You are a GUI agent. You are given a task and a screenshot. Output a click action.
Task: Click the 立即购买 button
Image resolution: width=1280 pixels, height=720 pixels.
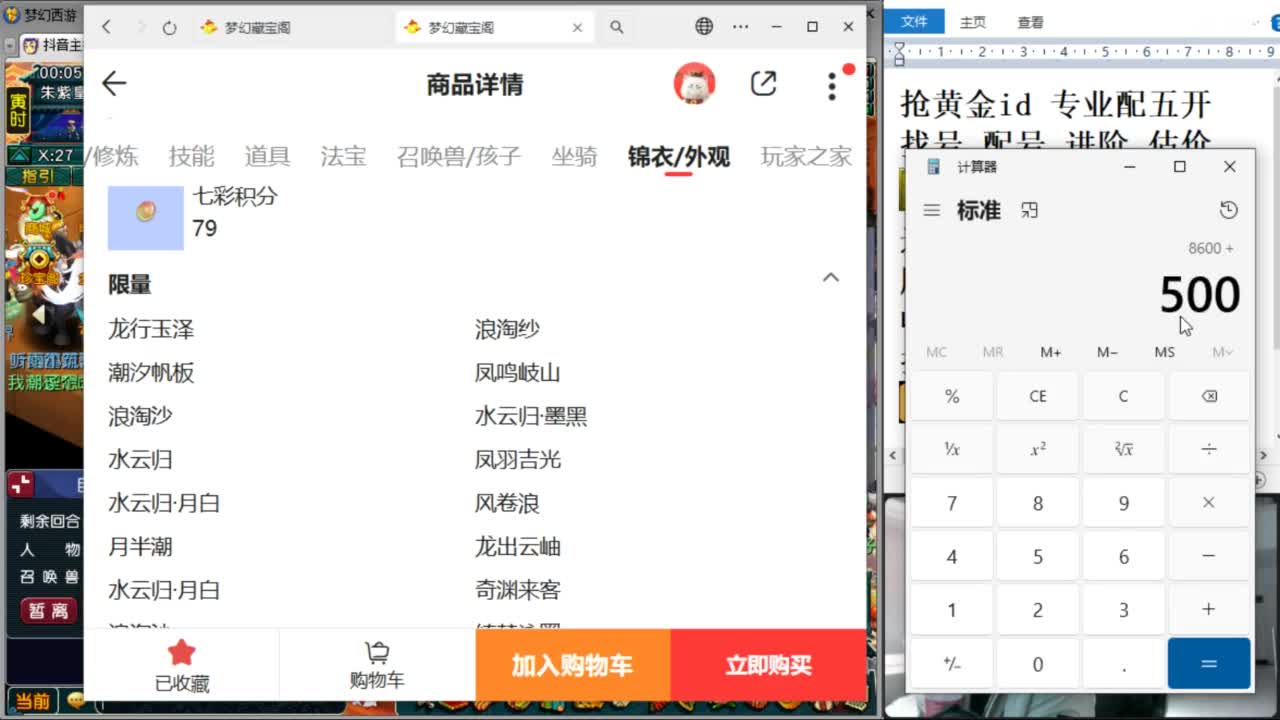(768, 665)
